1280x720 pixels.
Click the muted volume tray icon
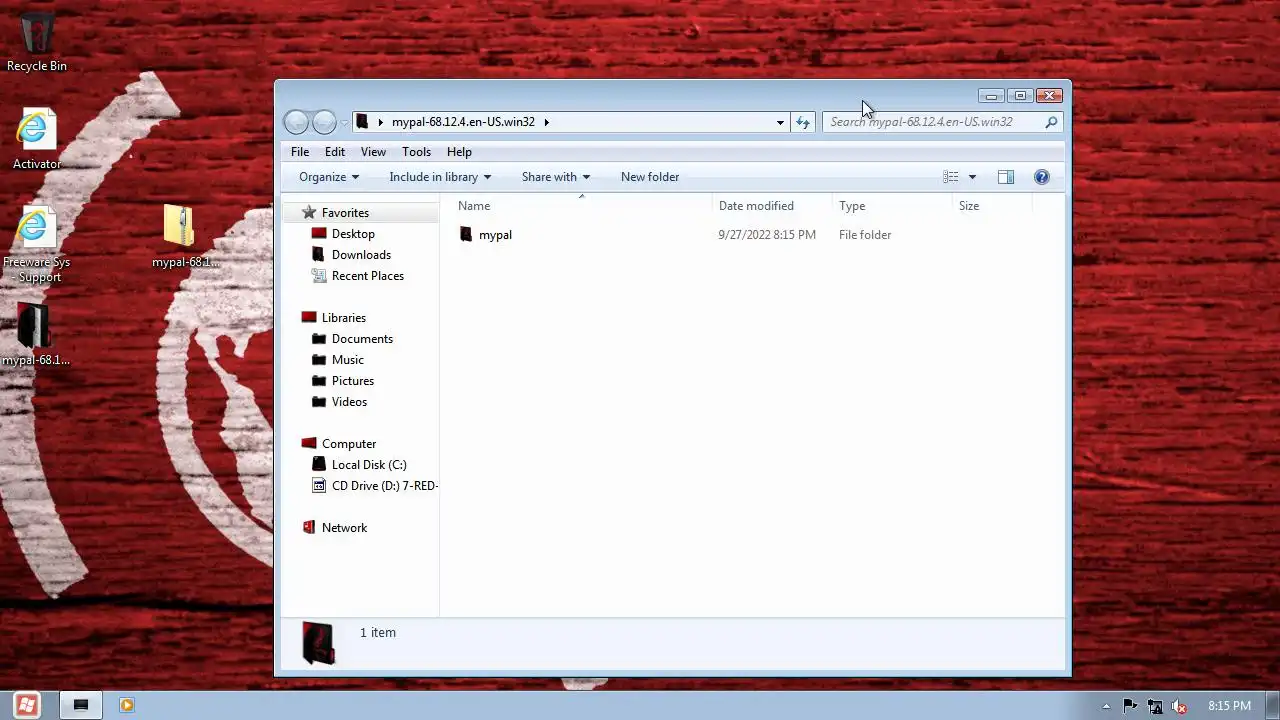click(x=1179, y=706)
